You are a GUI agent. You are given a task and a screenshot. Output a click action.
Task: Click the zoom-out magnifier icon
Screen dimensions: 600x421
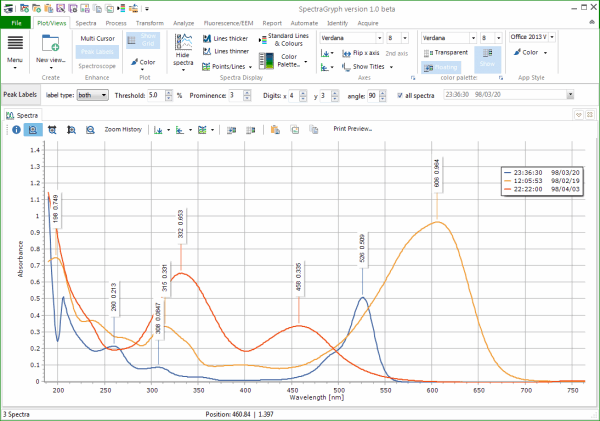point(90,130)
